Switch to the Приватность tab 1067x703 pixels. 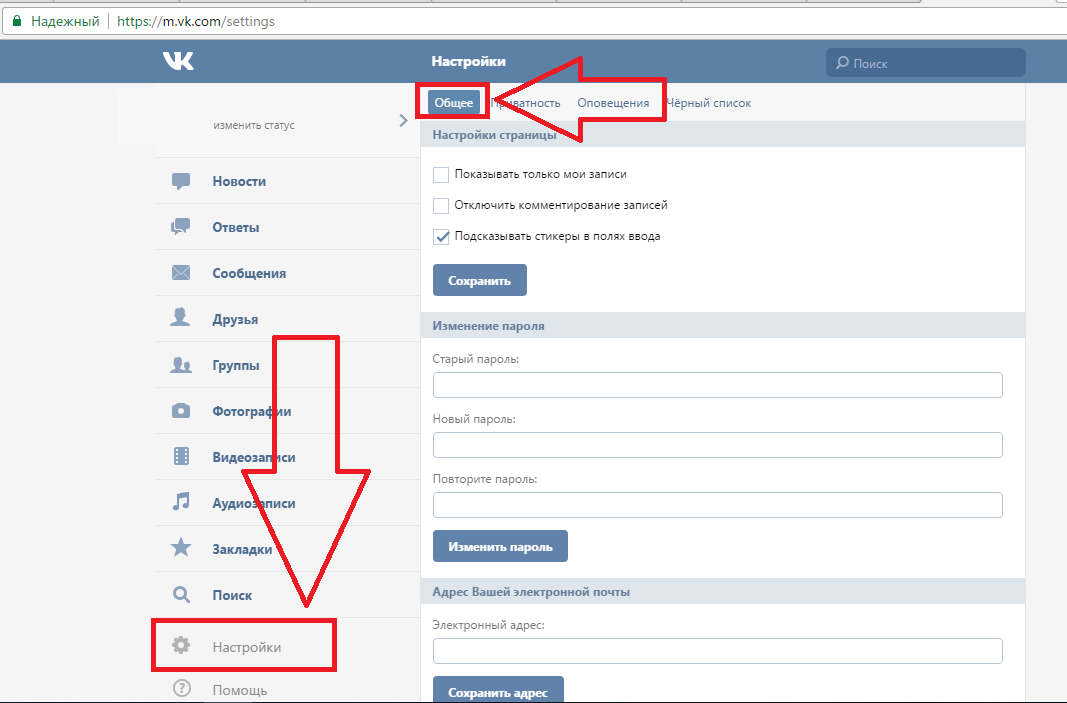point(525,103)
